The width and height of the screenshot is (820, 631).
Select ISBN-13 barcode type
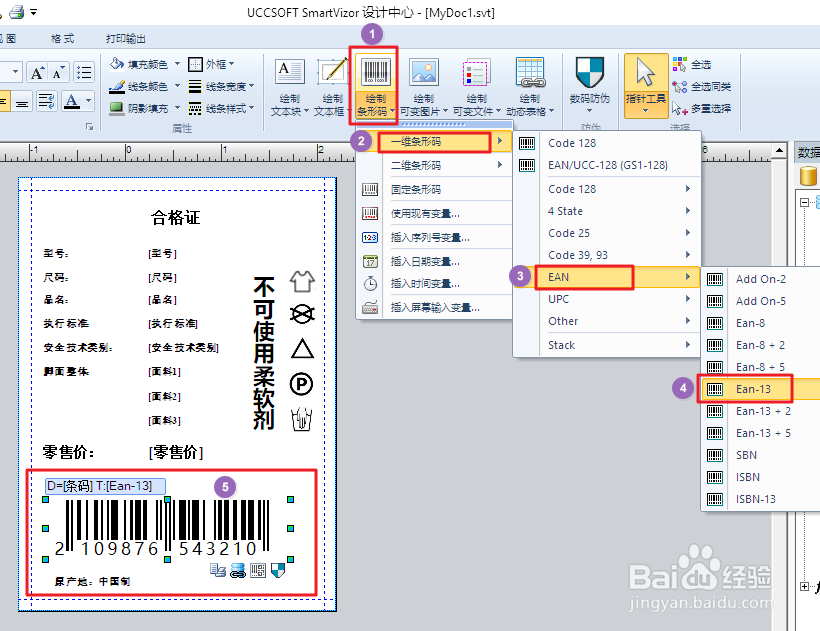[761, 499]
